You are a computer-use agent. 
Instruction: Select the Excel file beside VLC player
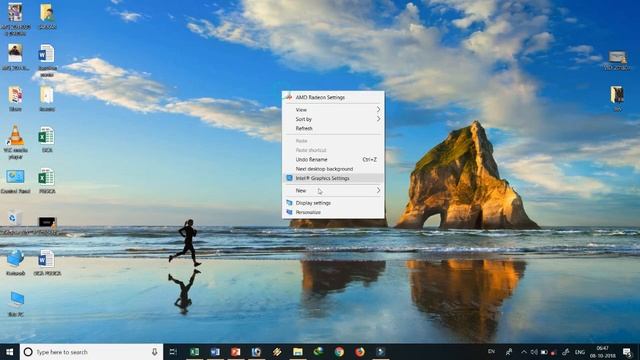[x=47, y=140]
